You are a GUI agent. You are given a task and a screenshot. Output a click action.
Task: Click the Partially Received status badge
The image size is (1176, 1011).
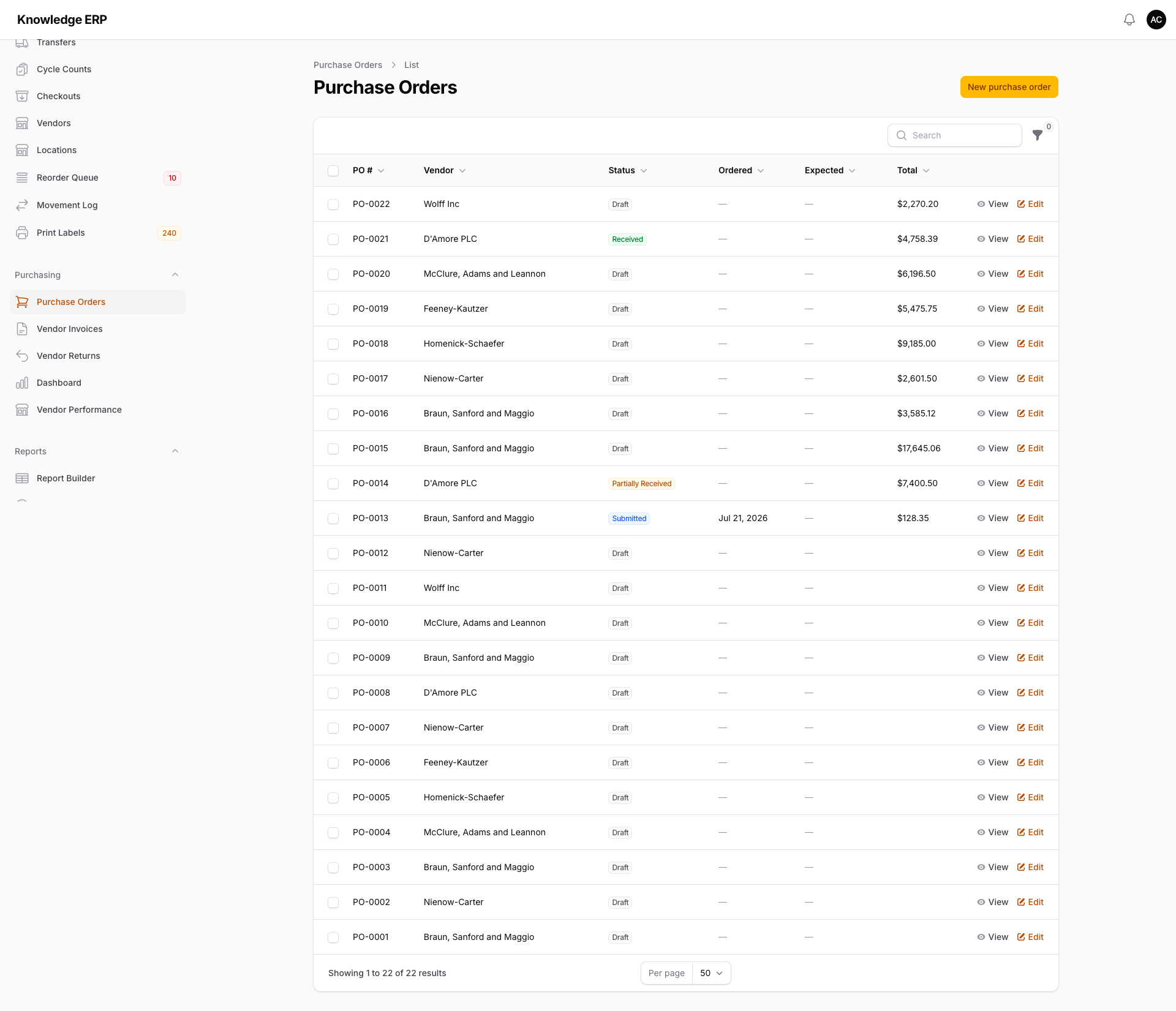coord(641,484)
